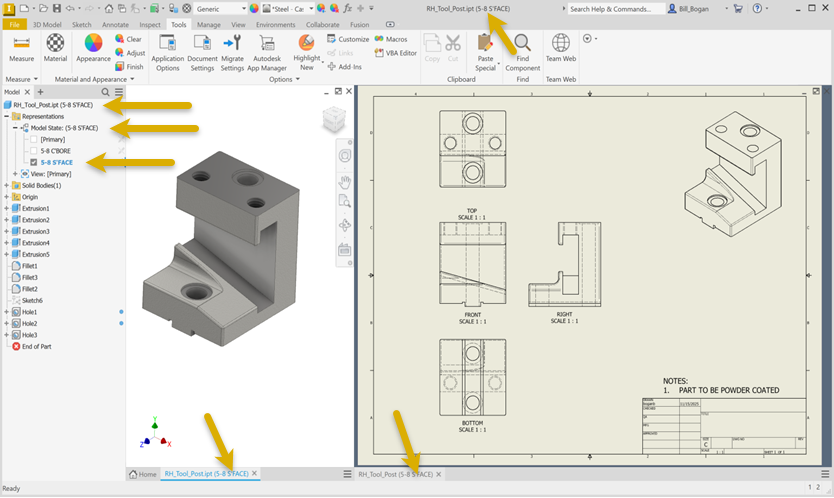The width and height of the screenshot is (834, 498).
Task: Open the Finish command
Action: (x=129, y=67)
